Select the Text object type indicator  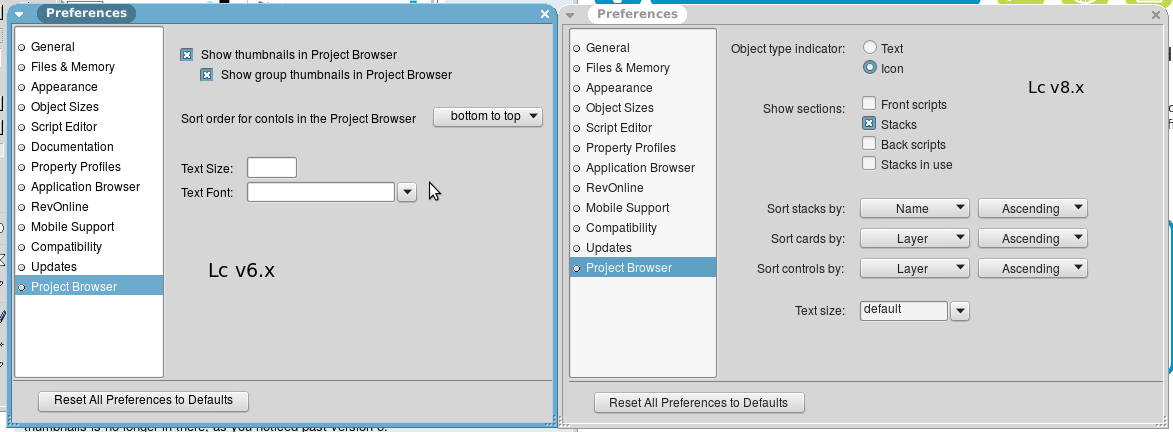pyautogui.click(x=870, y=48)
